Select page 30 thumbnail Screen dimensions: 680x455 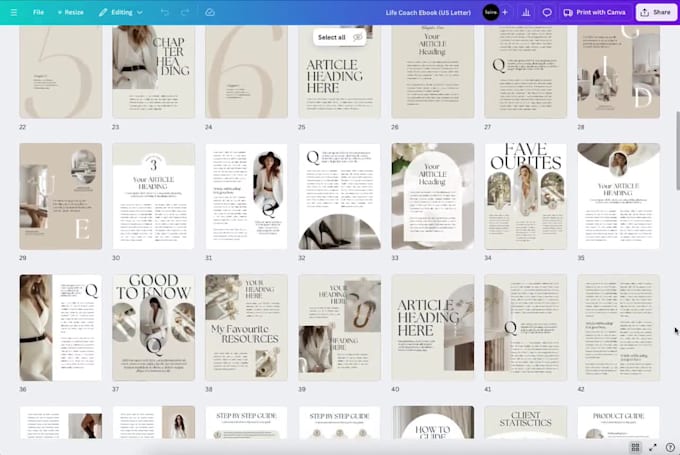[x=154, y=196]
